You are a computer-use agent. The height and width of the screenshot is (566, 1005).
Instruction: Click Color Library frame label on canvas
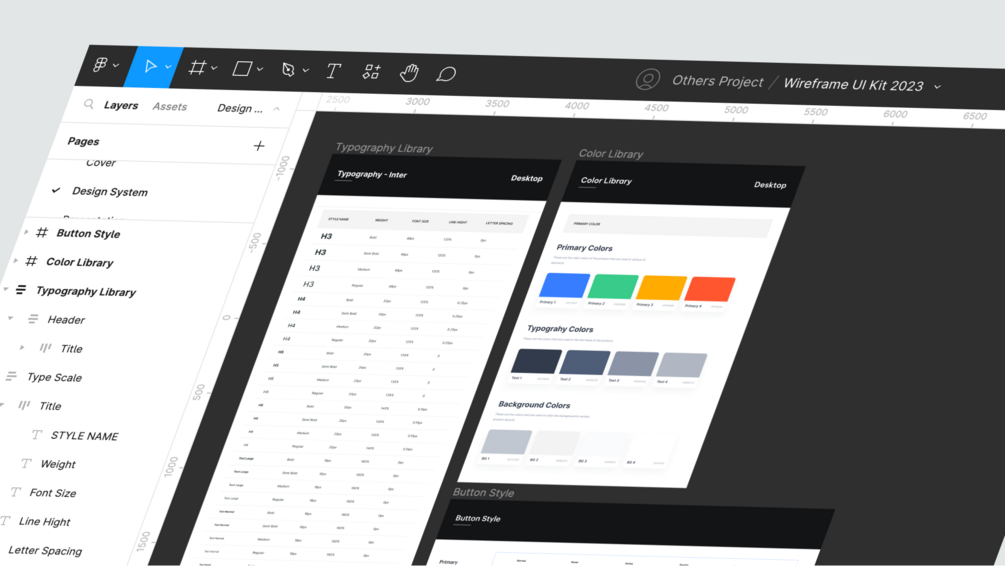611,154
